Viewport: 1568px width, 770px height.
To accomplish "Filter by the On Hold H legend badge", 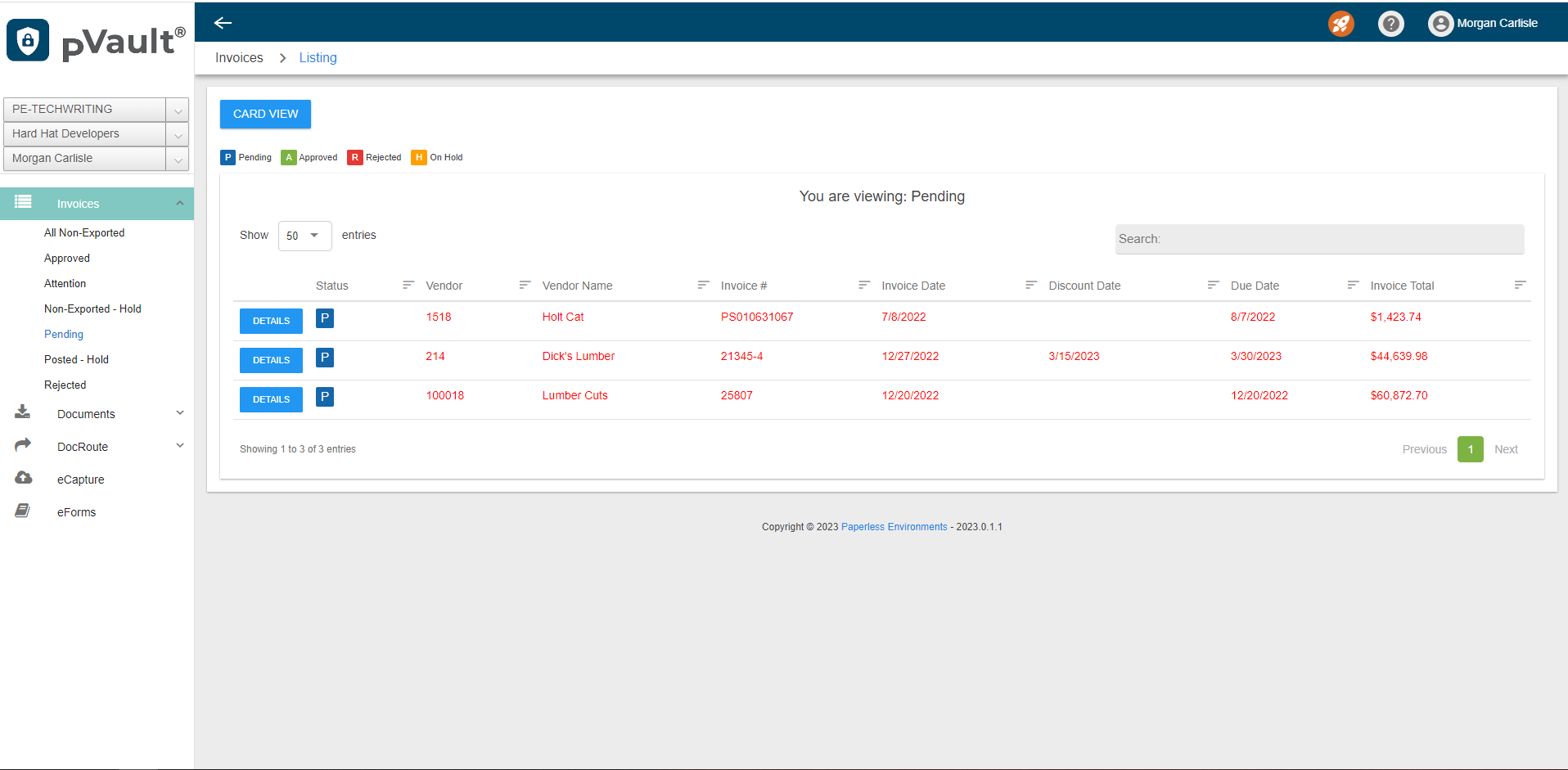I will click(x=419, y=157).
